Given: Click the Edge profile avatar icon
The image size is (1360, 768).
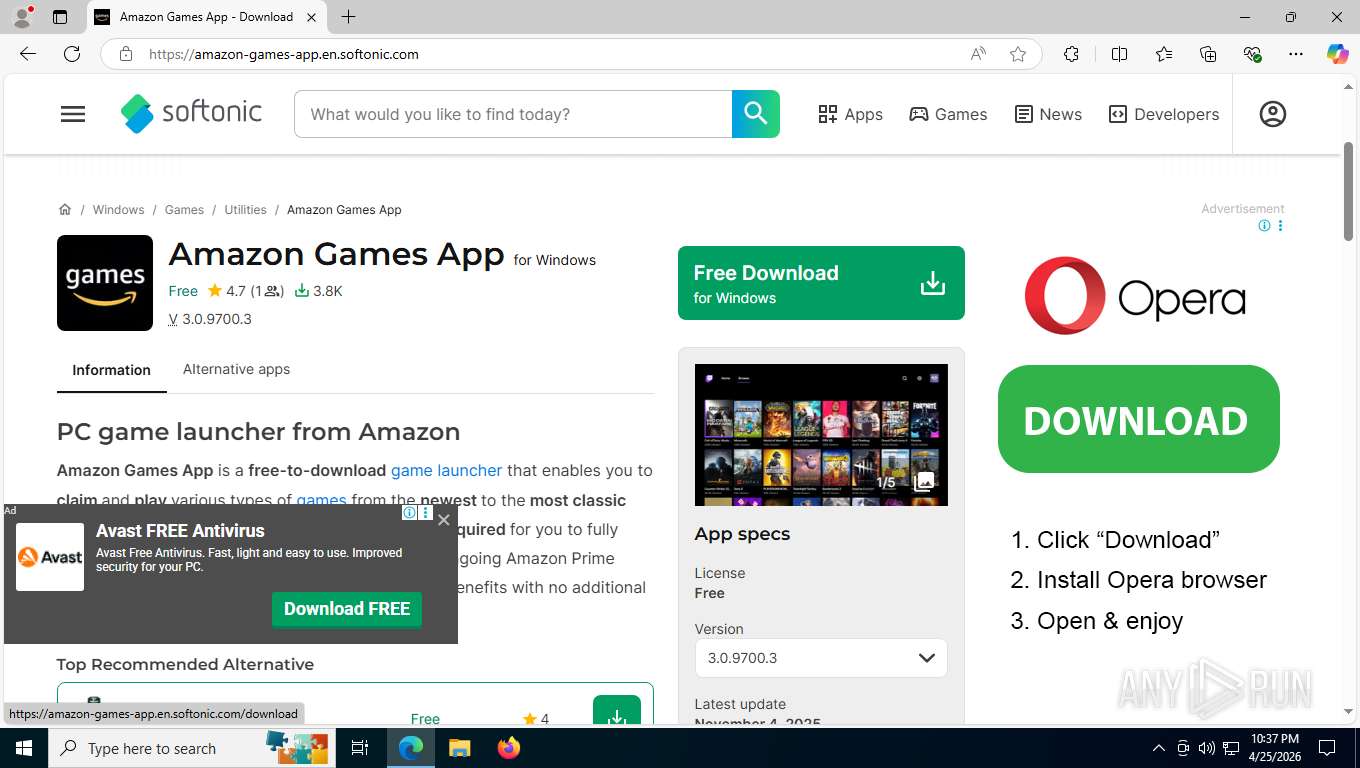Looking at the screenshot, I should [22, 17].
